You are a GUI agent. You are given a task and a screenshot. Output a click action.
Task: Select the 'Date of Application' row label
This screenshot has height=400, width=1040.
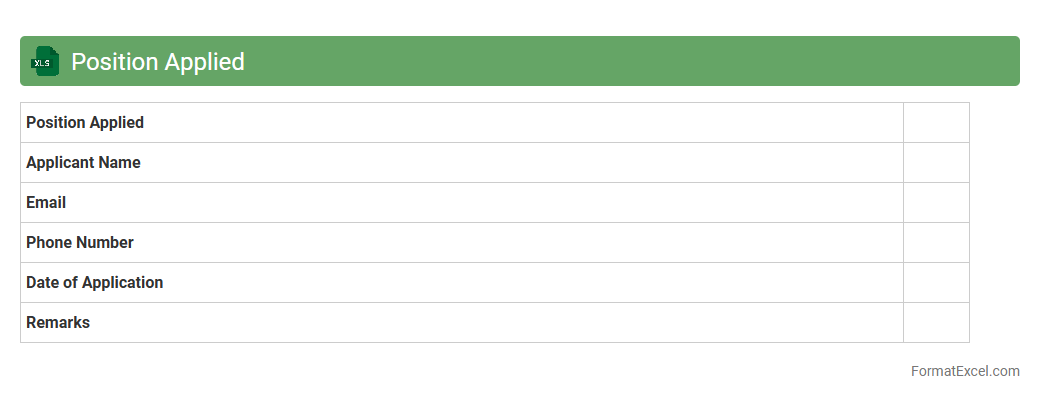click(94, 283)
